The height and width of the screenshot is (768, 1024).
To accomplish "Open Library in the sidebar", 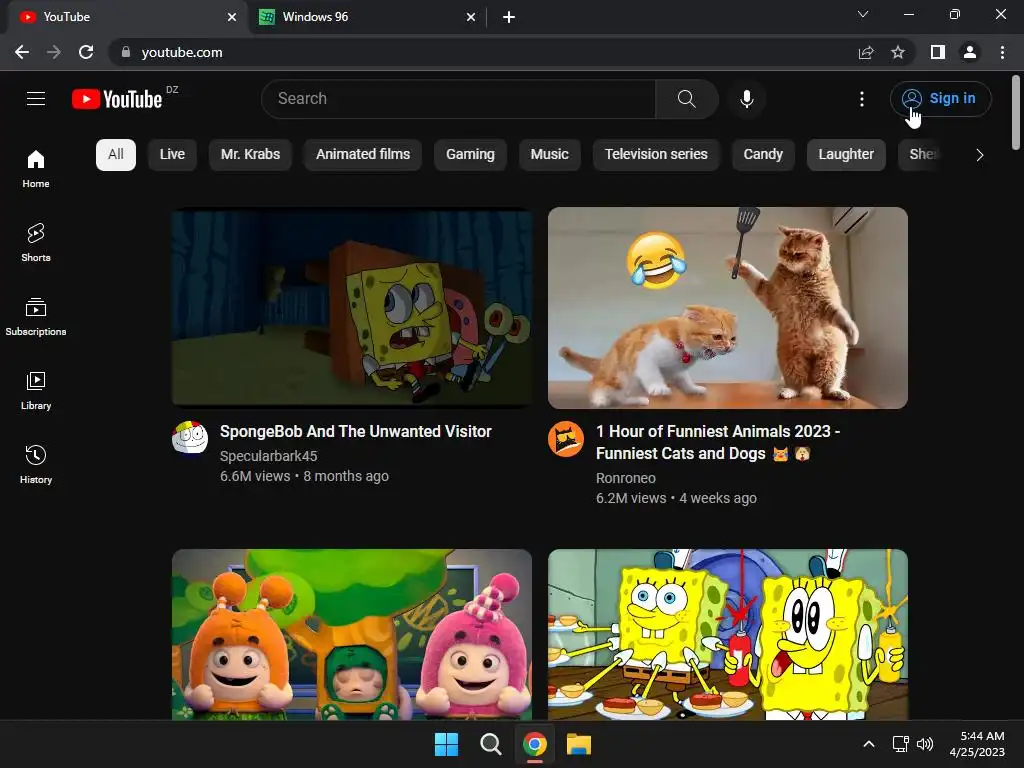I will tap(36, 391).
